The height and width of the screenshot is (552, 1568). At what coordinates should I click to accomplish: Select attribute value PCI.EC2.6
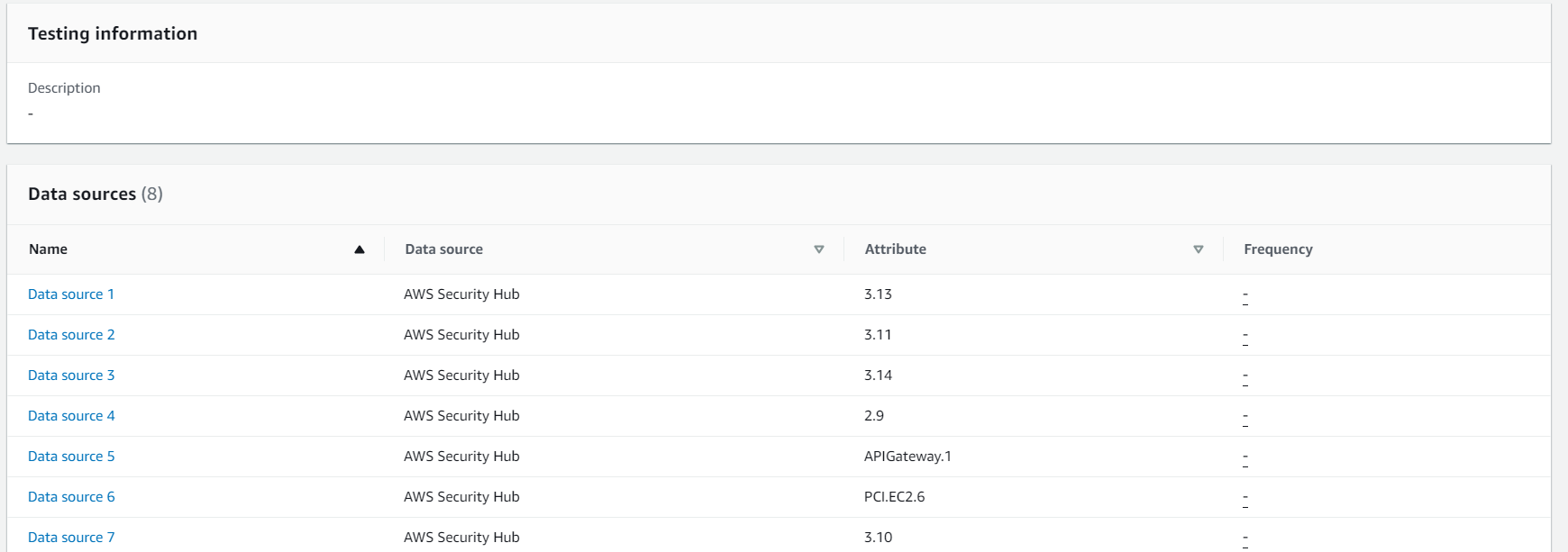point(894,497)
